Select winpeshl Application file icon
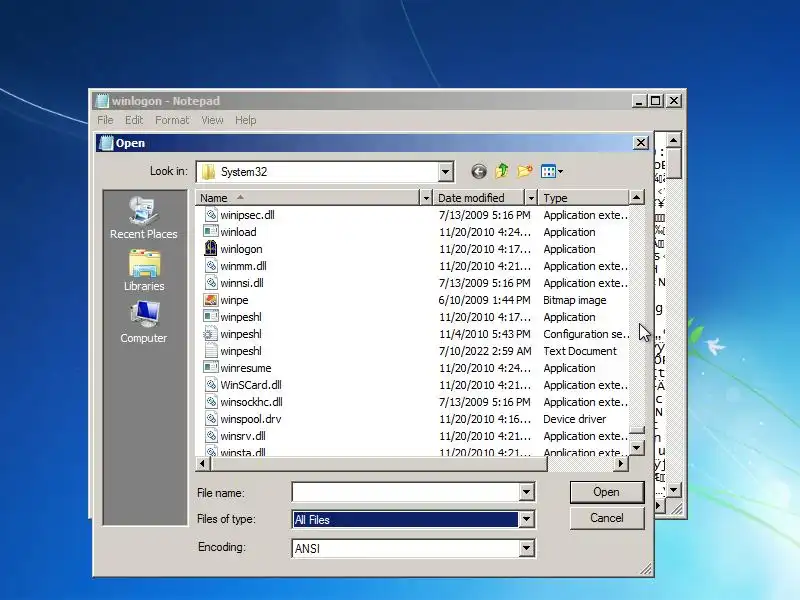Screen dimensions: 800x600 (211, 317)
